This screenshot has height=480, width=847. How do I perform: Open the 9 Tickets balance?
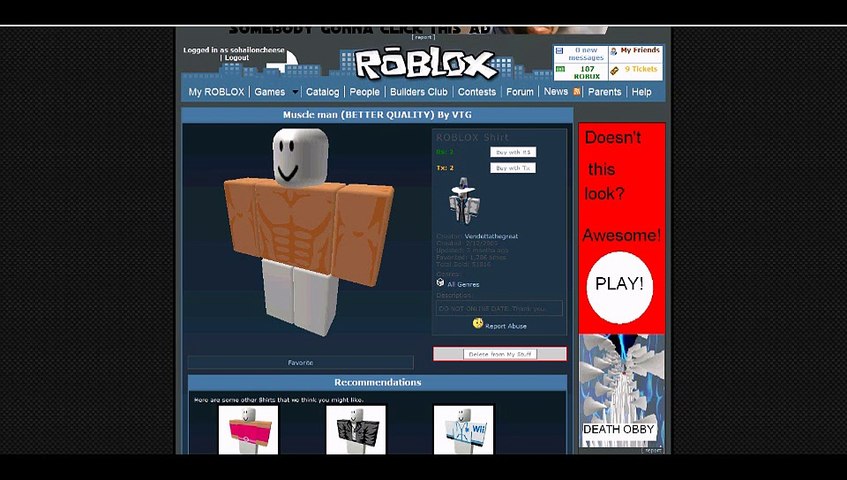[641, 69]
